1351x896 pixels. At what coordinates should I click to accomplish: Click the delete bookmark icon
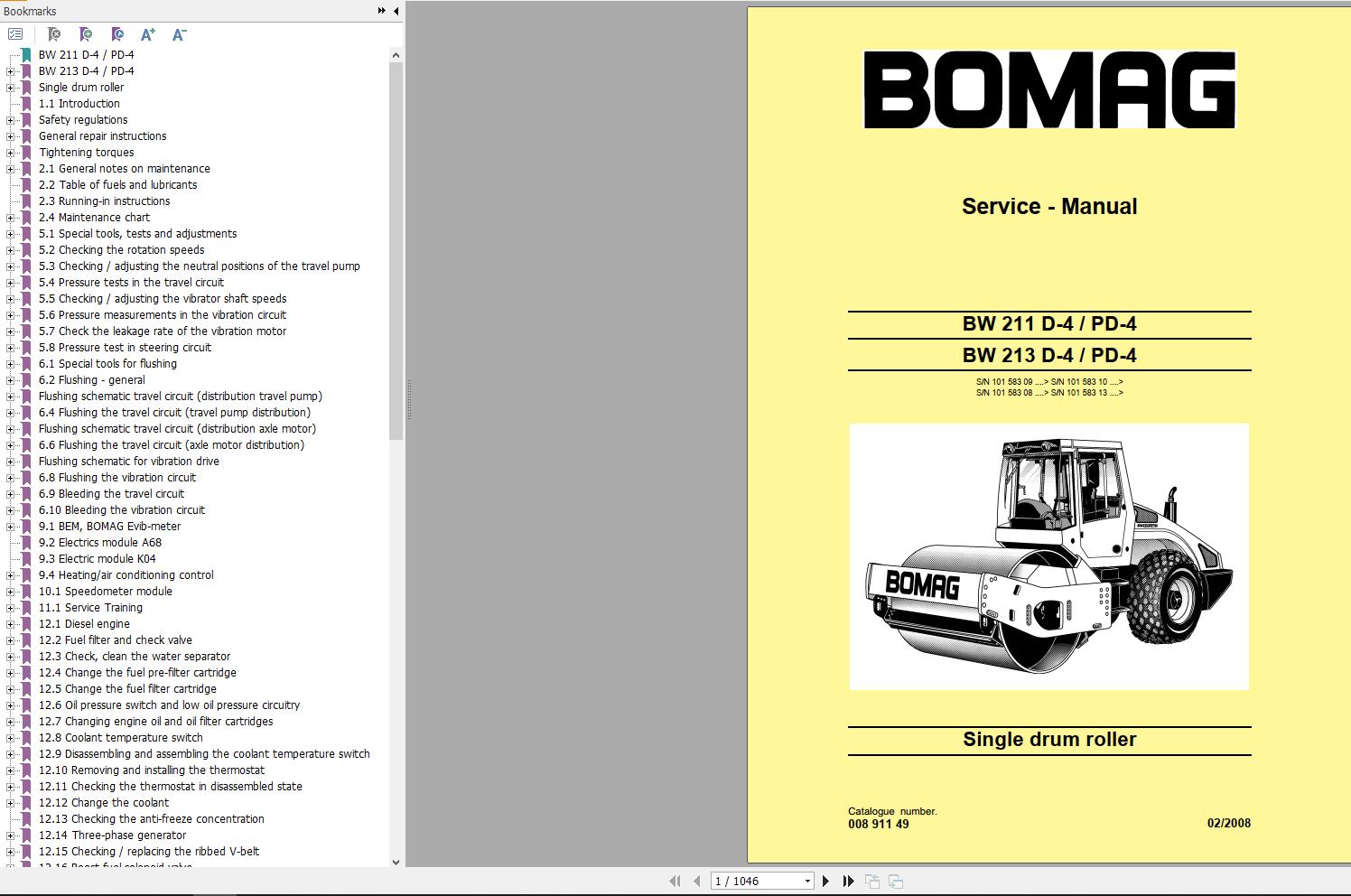tap(54, 34)
